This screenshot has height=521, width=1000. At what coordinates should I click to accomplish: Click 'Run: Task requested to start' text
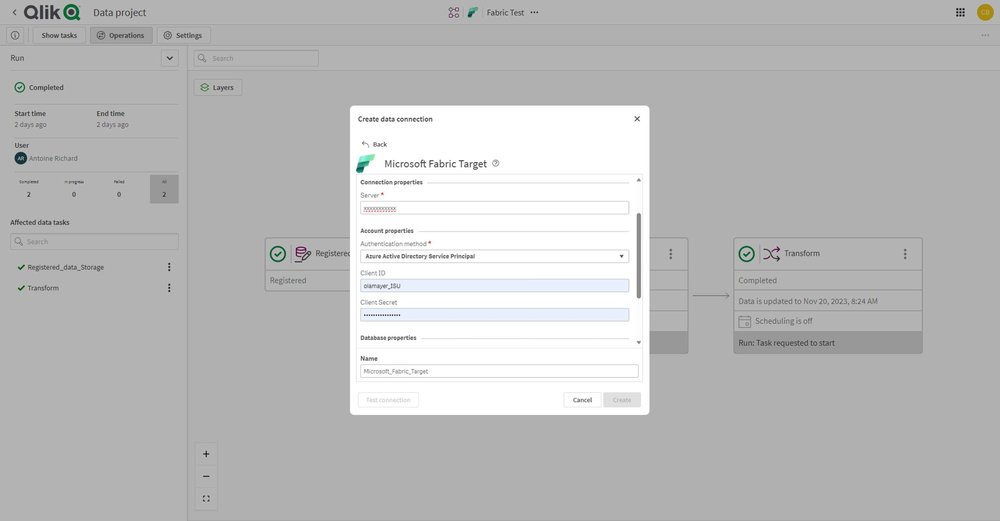coord(786,343)
